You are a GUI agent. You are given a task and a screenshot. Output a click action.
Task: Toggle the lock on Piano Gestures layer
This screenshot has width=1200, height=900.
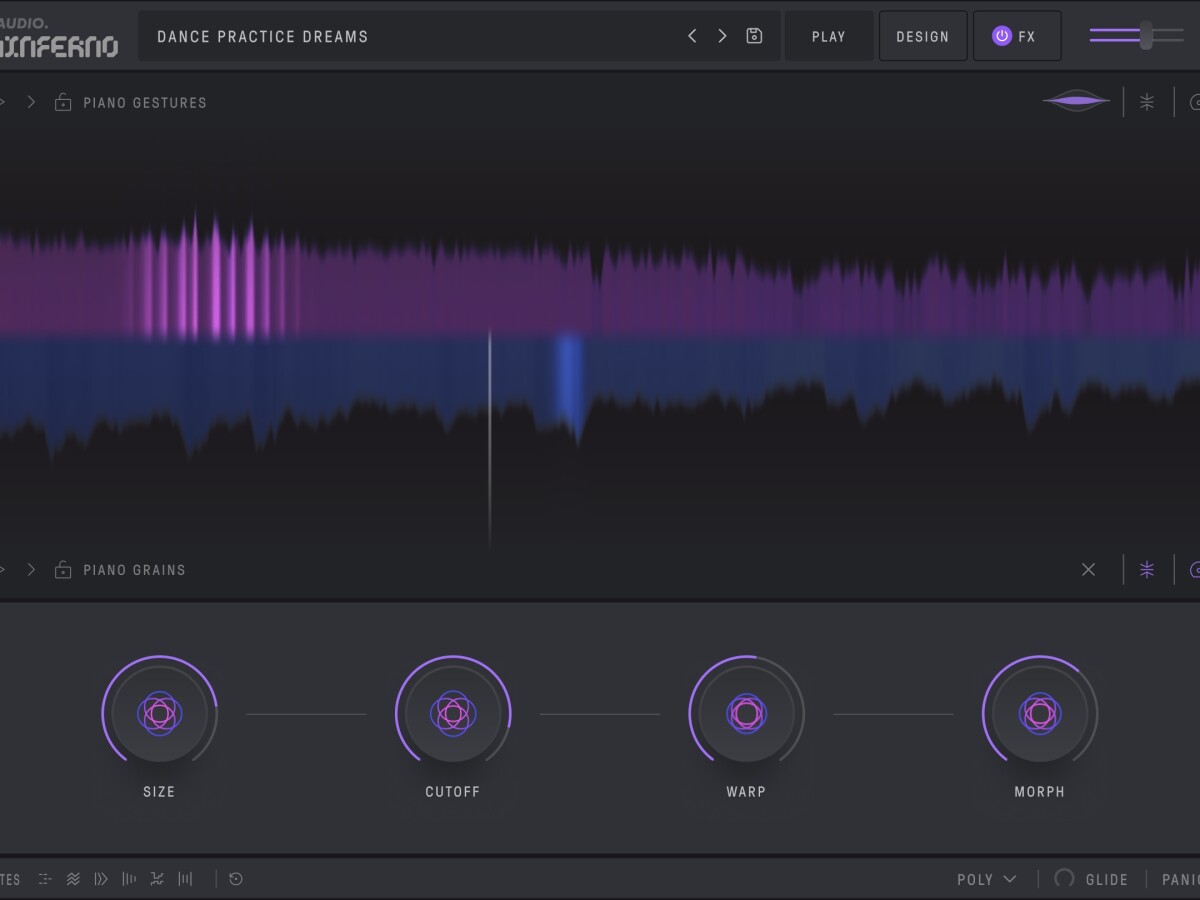[63, 102]
